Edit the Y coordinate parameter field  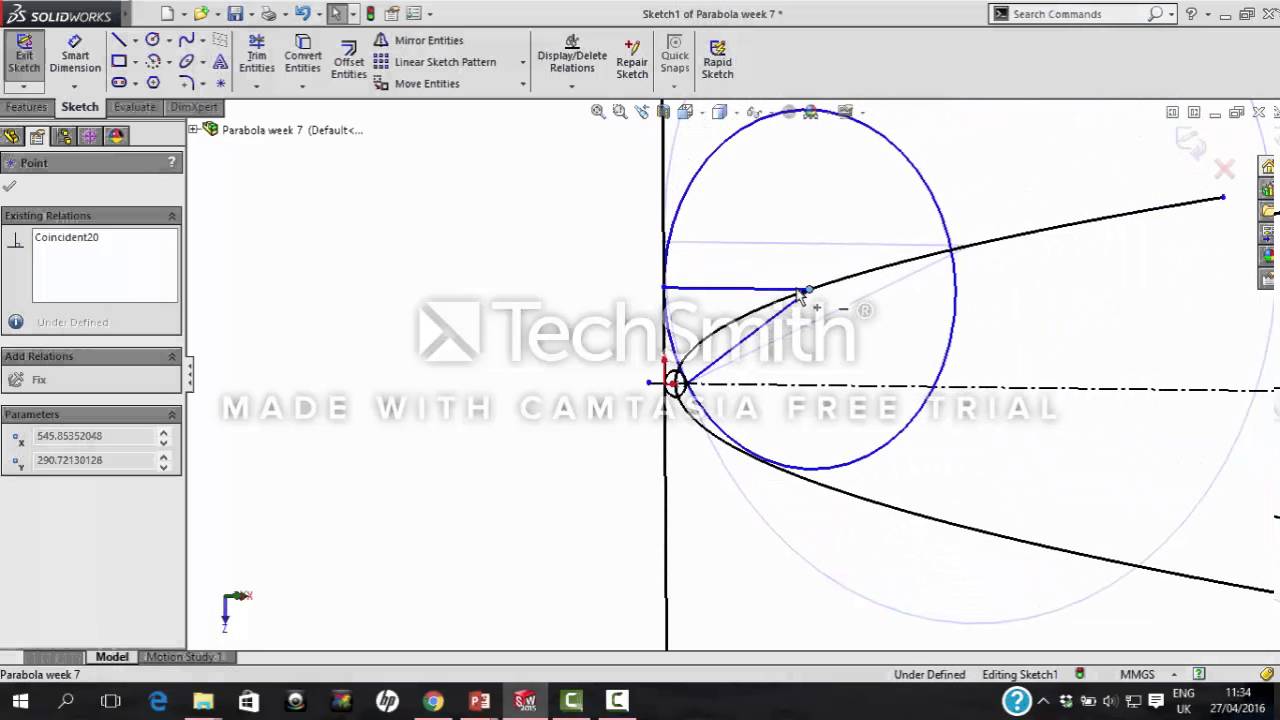[94, 460]
